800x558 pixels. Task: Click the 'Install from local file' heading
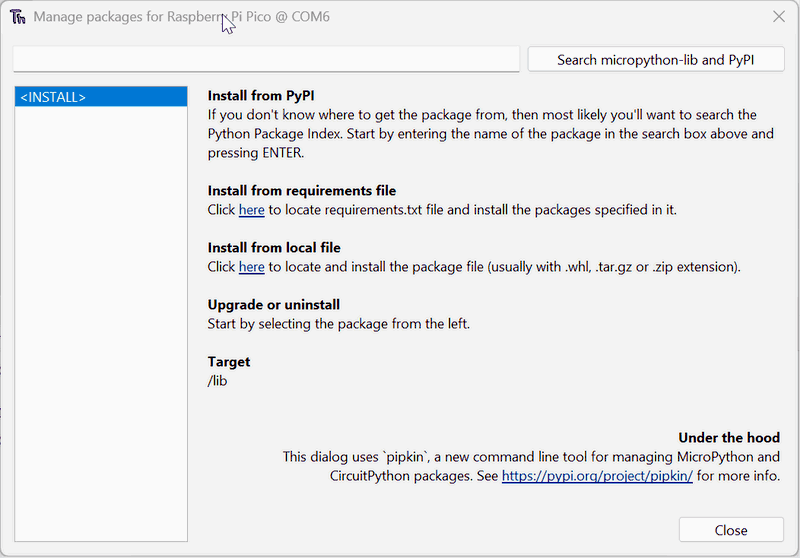click(274, 248)
